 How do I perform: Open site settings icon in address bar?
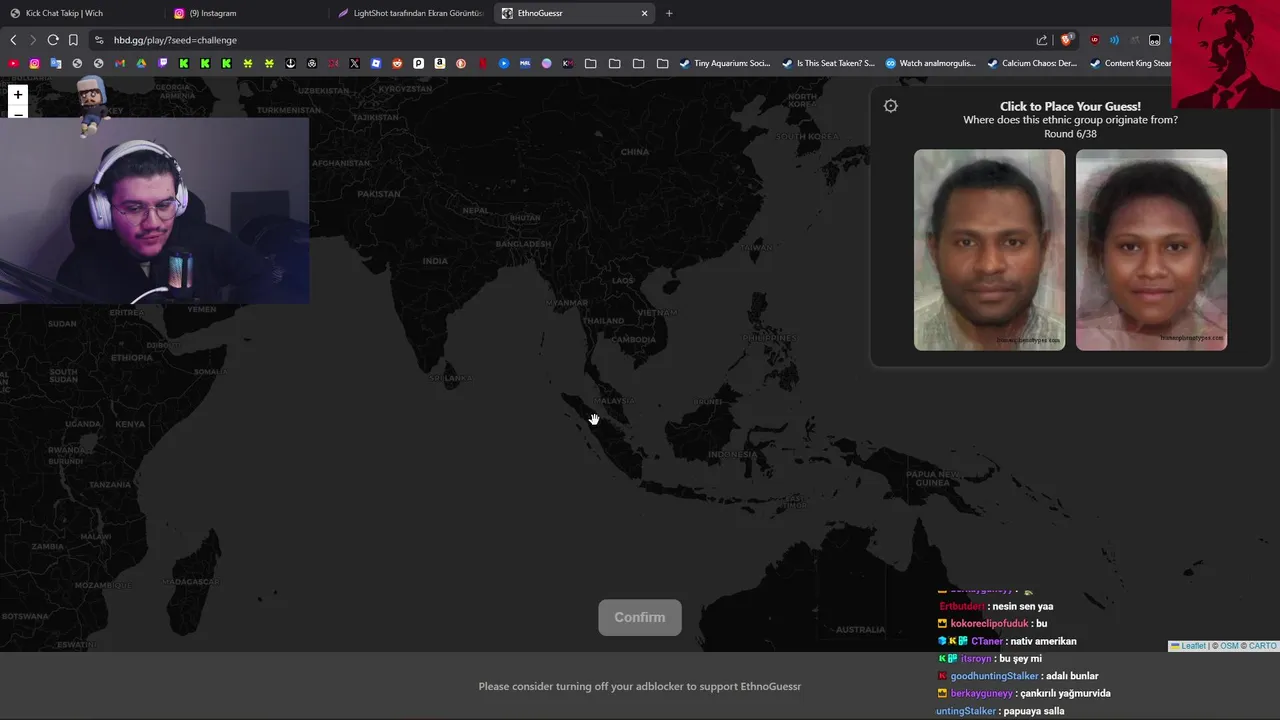pos(98,40)
